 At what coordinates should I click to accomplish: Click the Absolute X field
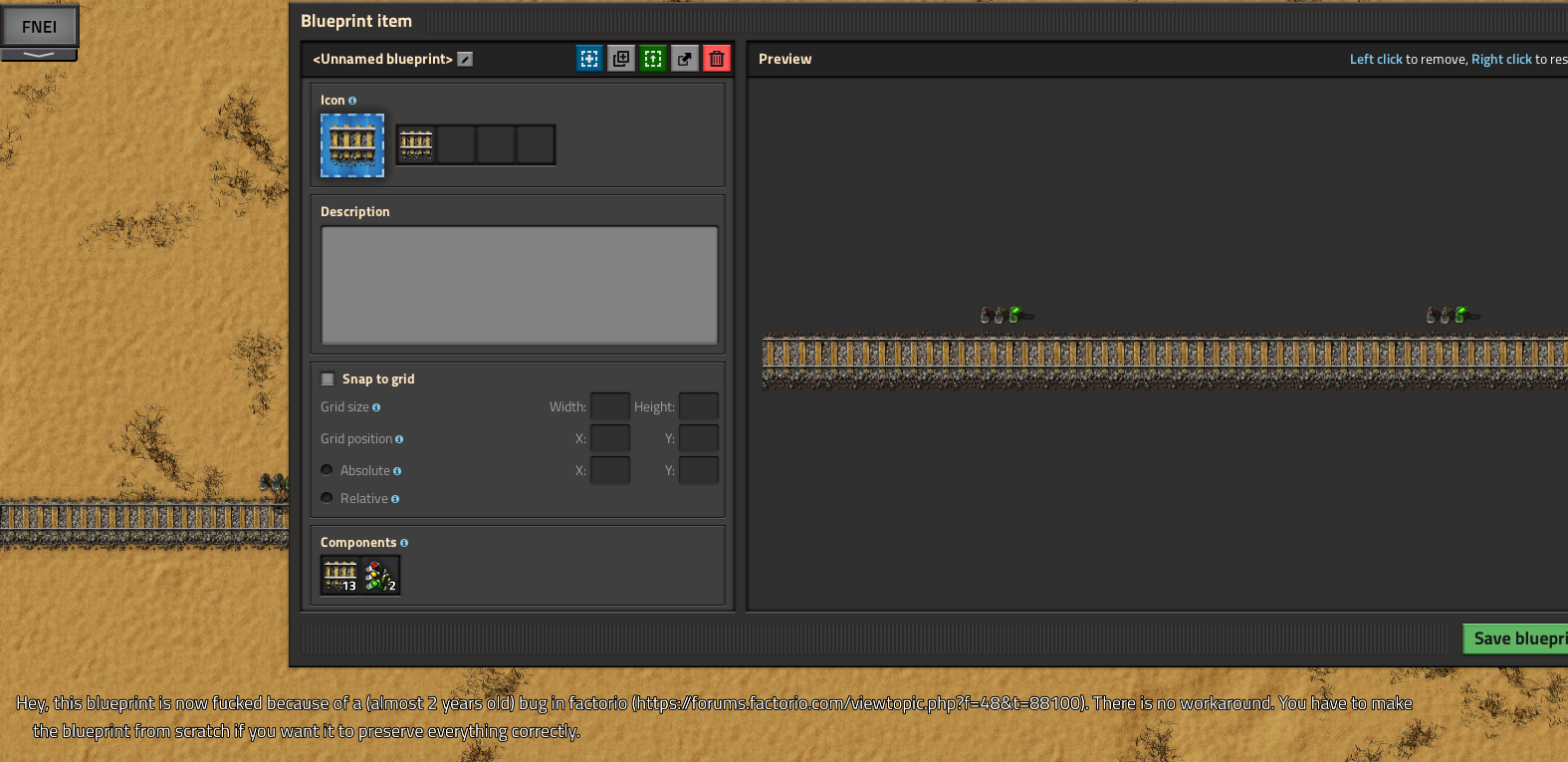[x=610, y=470]
